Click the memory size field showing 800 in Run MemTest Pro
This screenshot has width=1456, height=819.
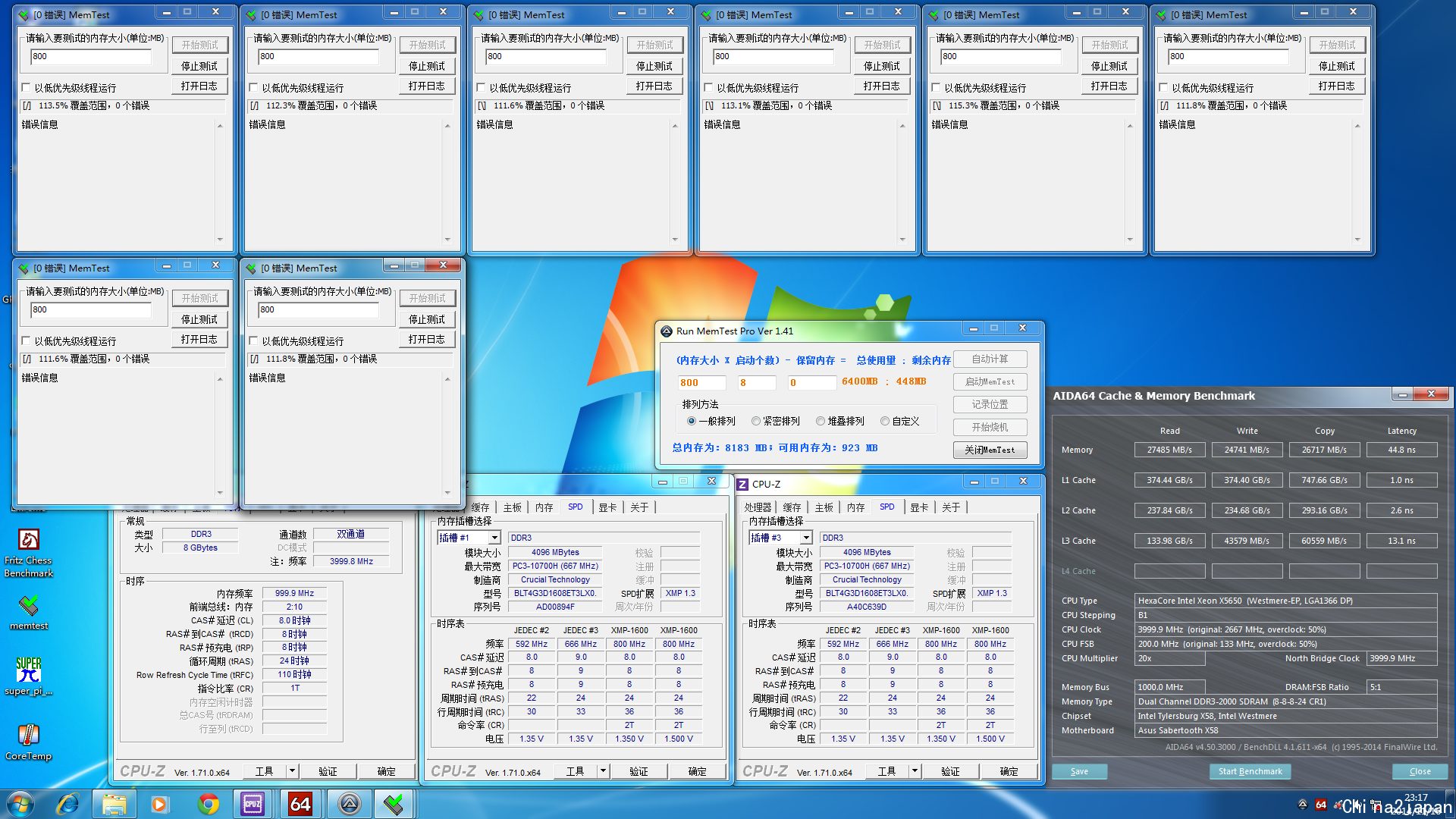[x=701, y=382]
